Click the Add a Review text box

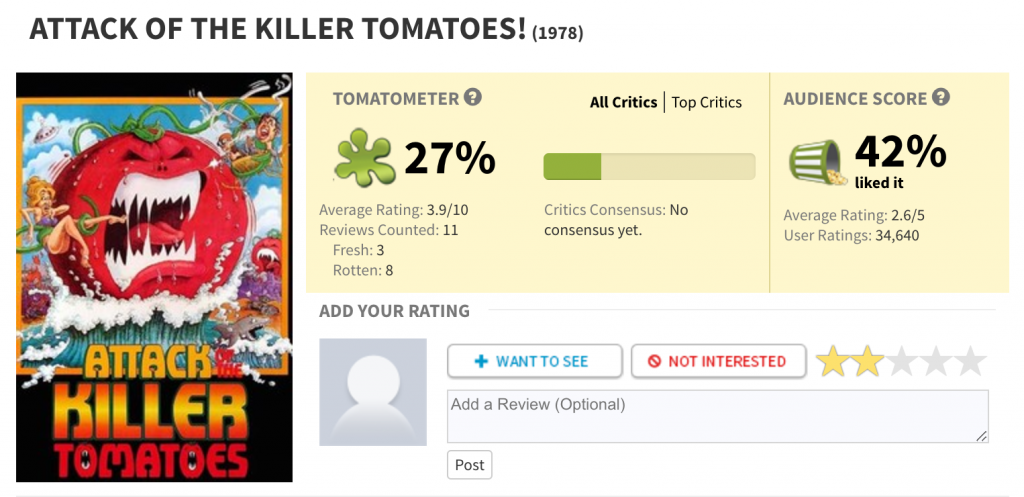click(717, 416)
